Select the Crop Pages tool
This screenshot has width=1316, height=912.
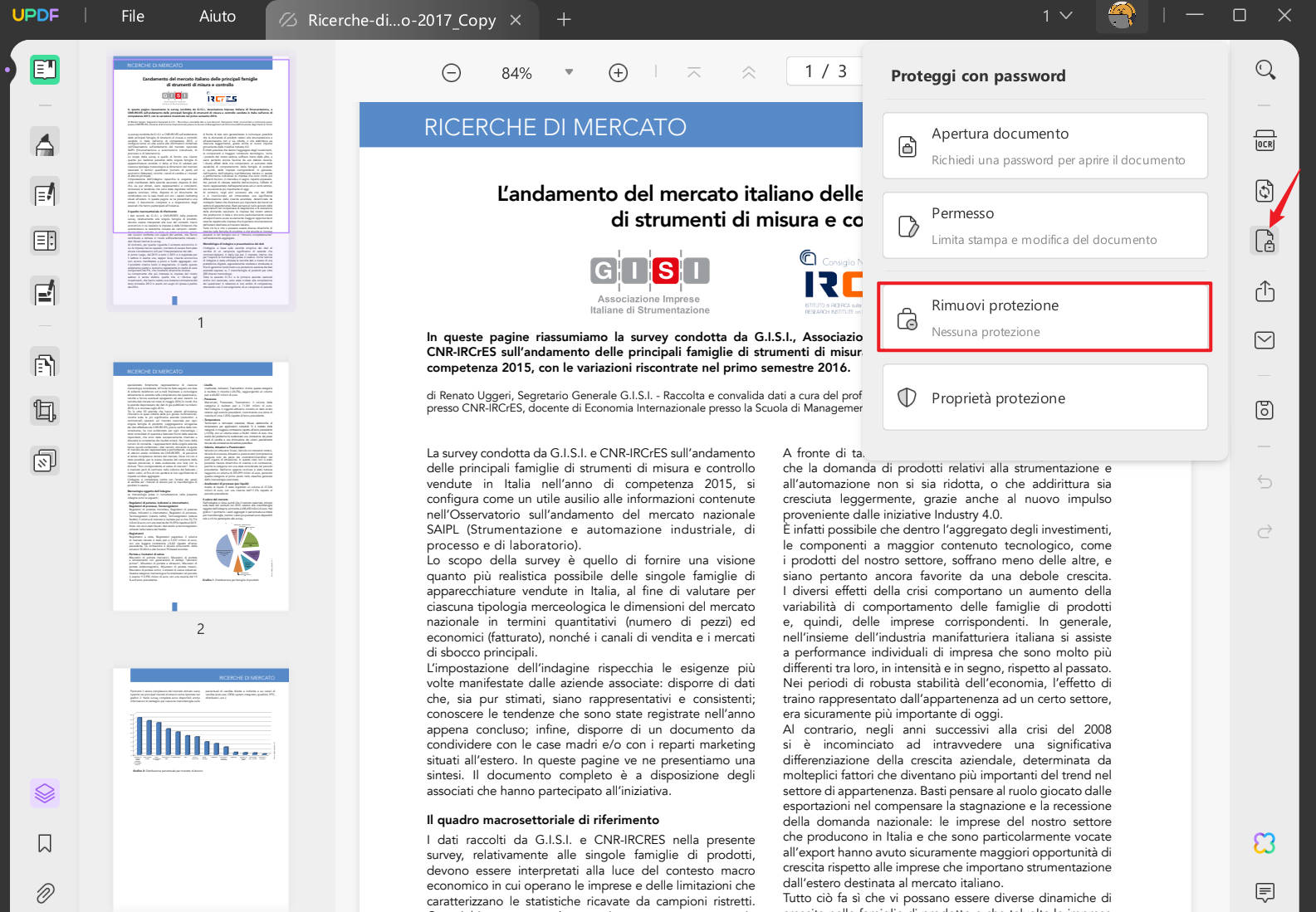pos(45,411)
